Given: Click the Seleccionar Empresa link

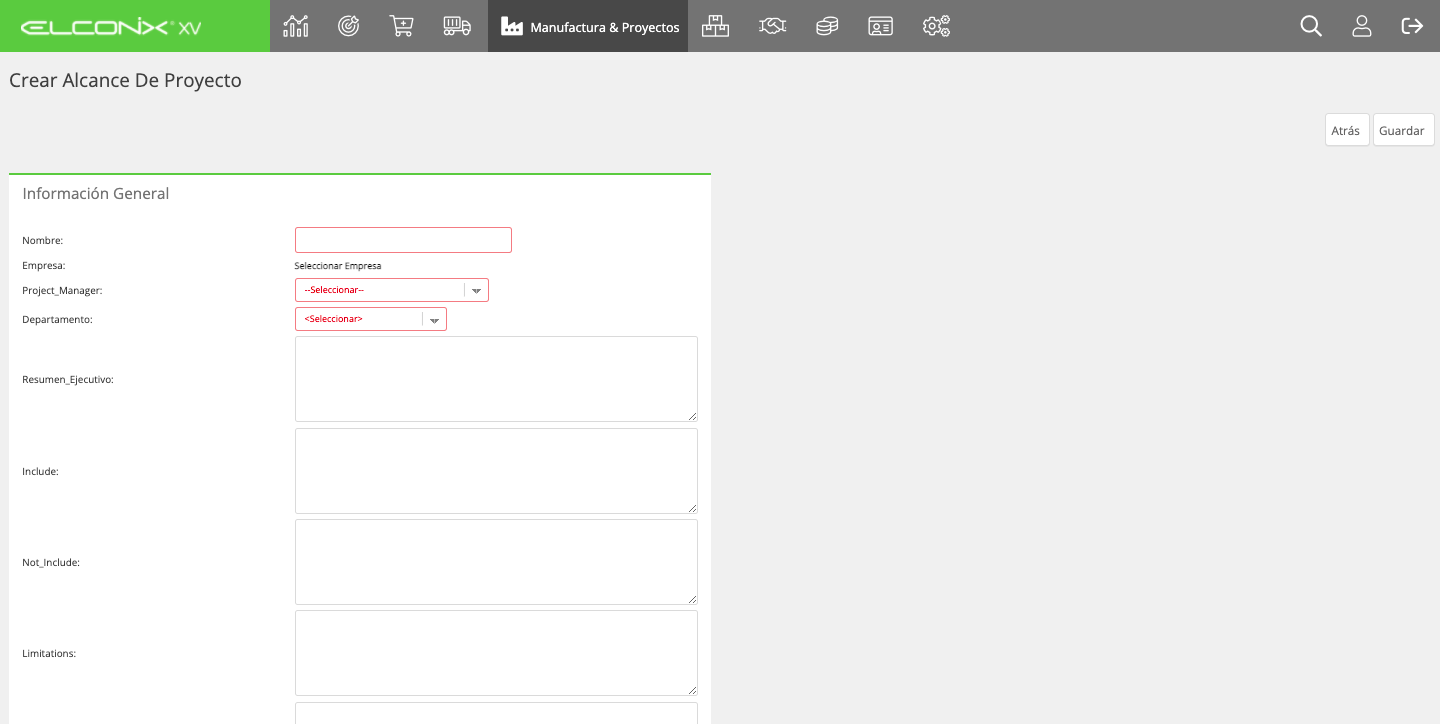Looking at the screenshot, I should (x=338, y=266).
